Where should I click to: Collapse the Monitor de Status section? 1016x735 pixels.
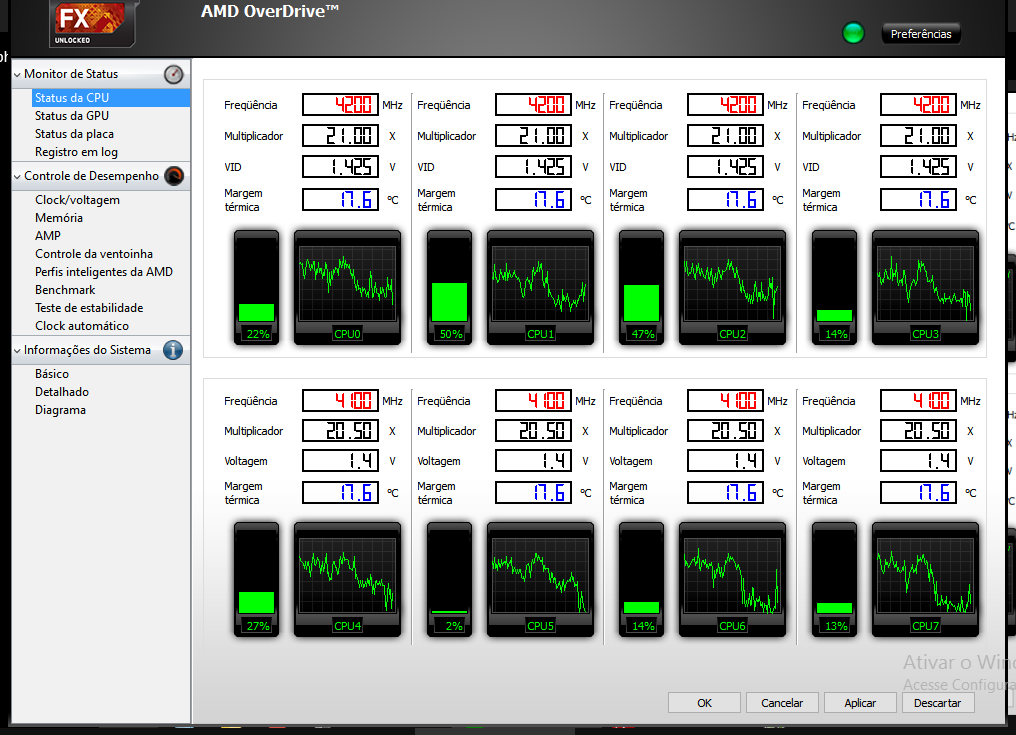click(17, 75)
